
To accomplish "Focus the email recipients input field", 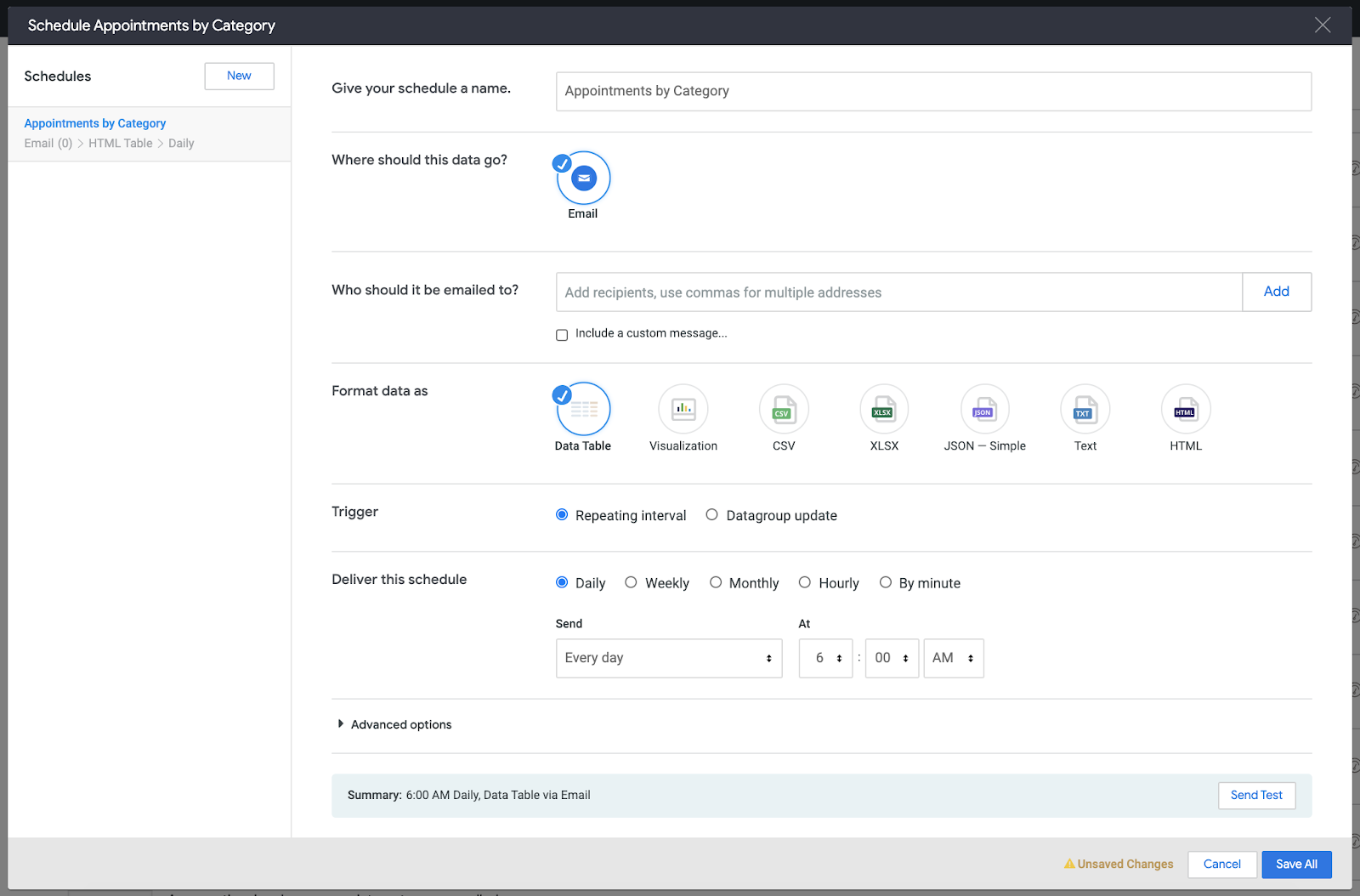I will click(898, 292).
